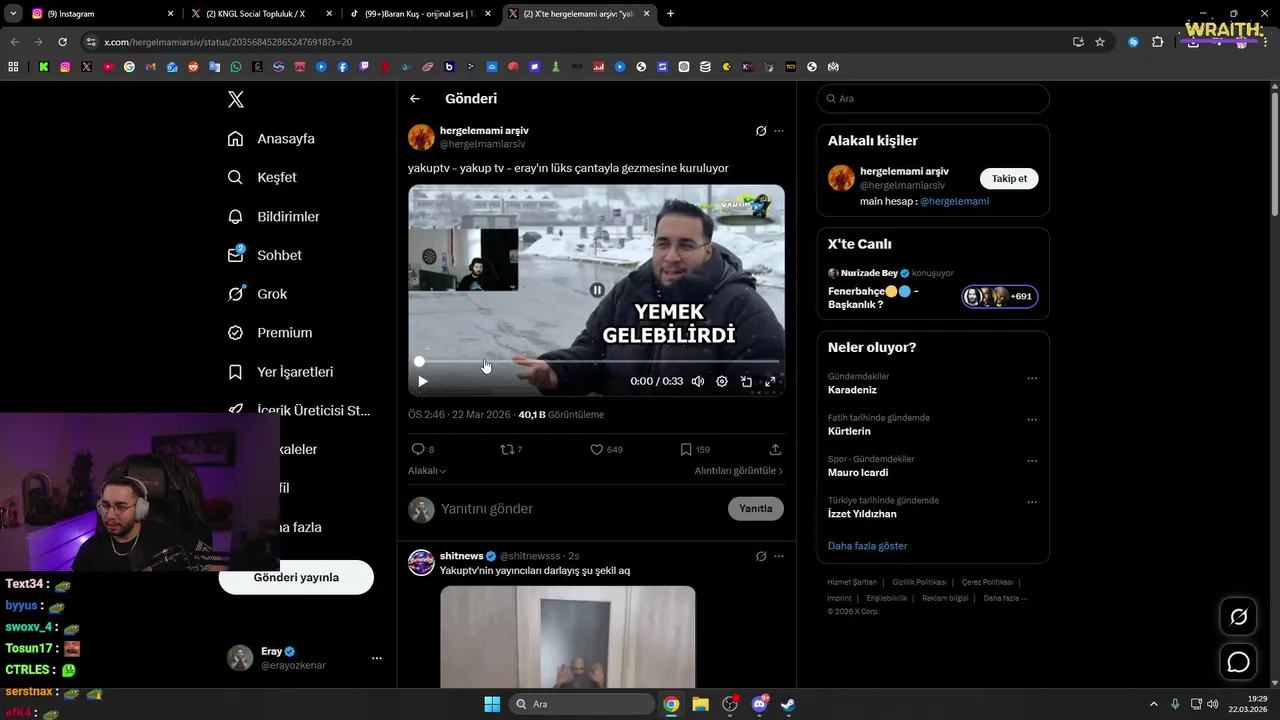Switch to Baran Kuş orijinal ses tab
Viewport: 1280px width, 720px height.
tap(420, 14)
